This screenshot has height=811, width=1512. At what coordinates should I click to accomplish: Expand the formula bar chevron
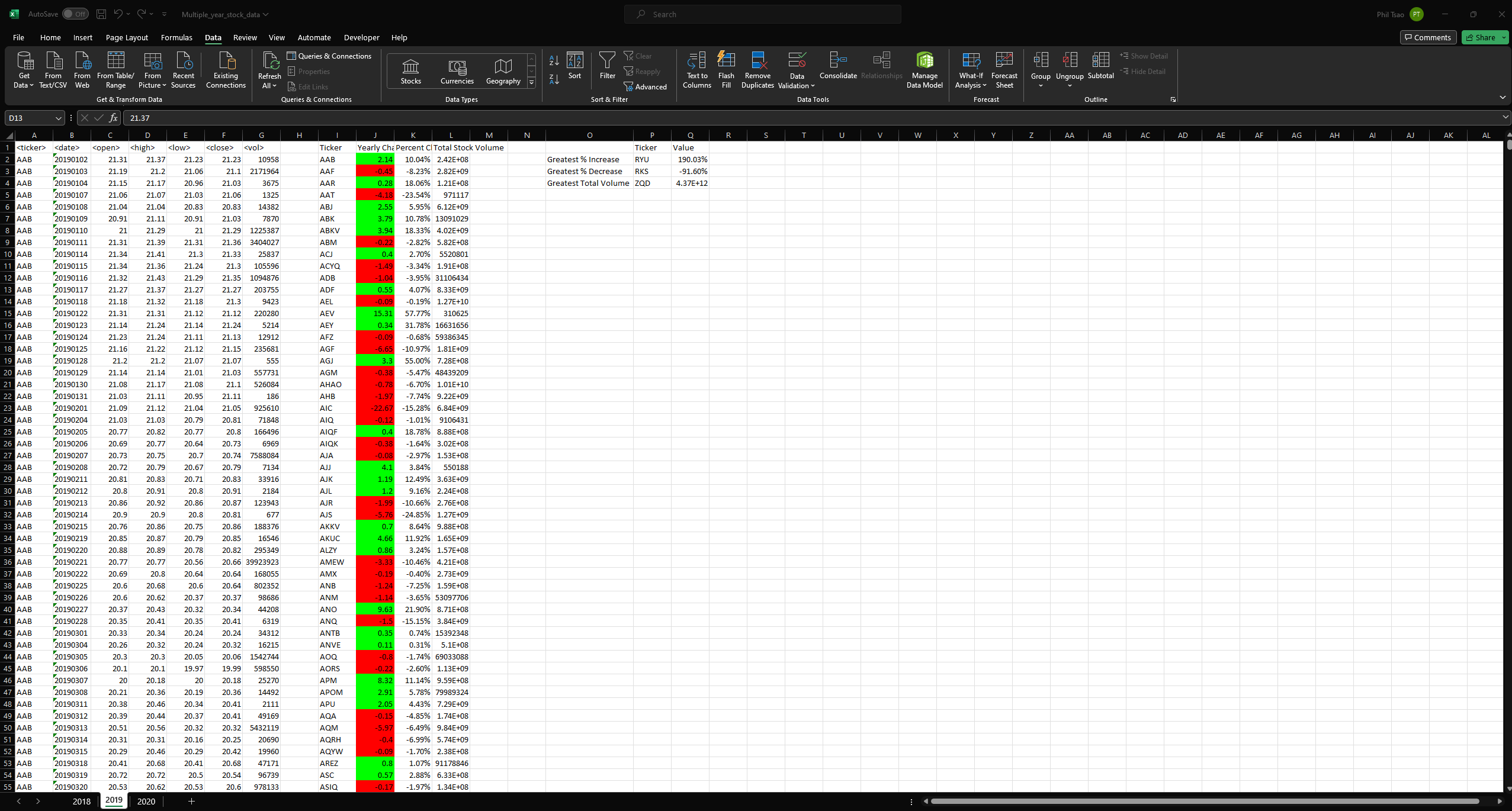click(1505, 117)
